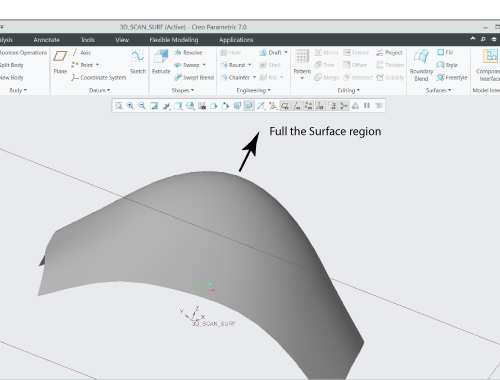Image resolution: width=500 pixels, height=380 pixels.
Task: Switch to the View tab
Action: (122, 40)
